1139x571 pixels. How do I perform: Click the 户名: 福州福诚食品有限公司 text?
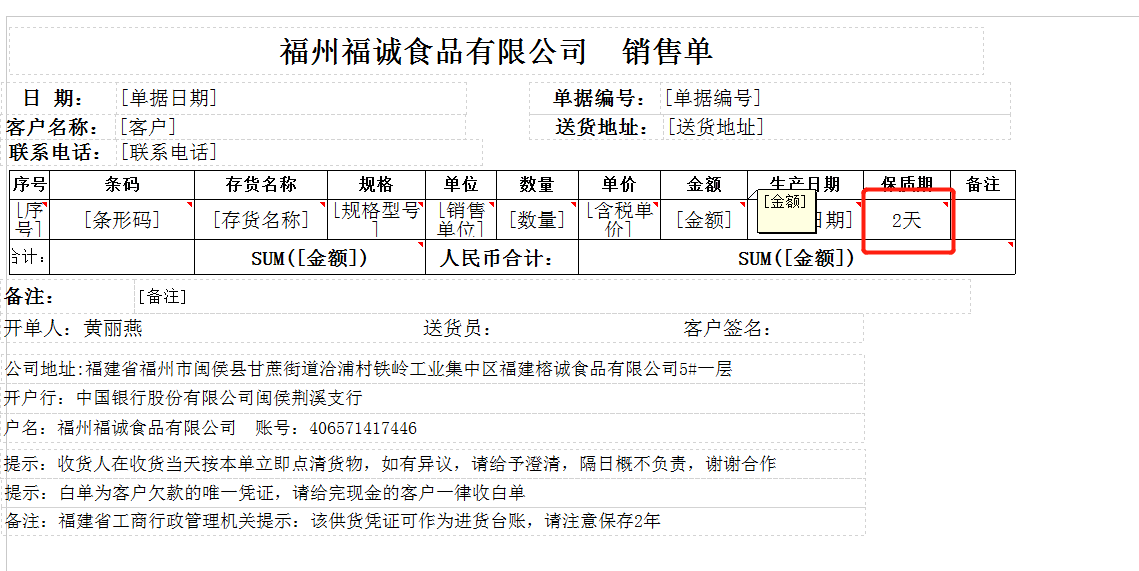pos(120,428)
